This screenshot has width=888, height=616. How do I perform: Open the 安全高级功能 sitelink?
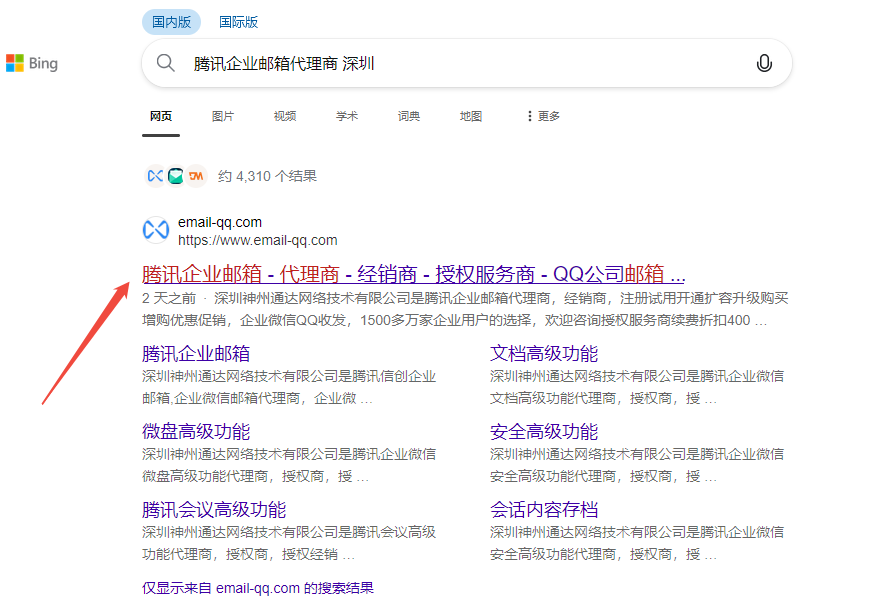[x=544, y=432]
